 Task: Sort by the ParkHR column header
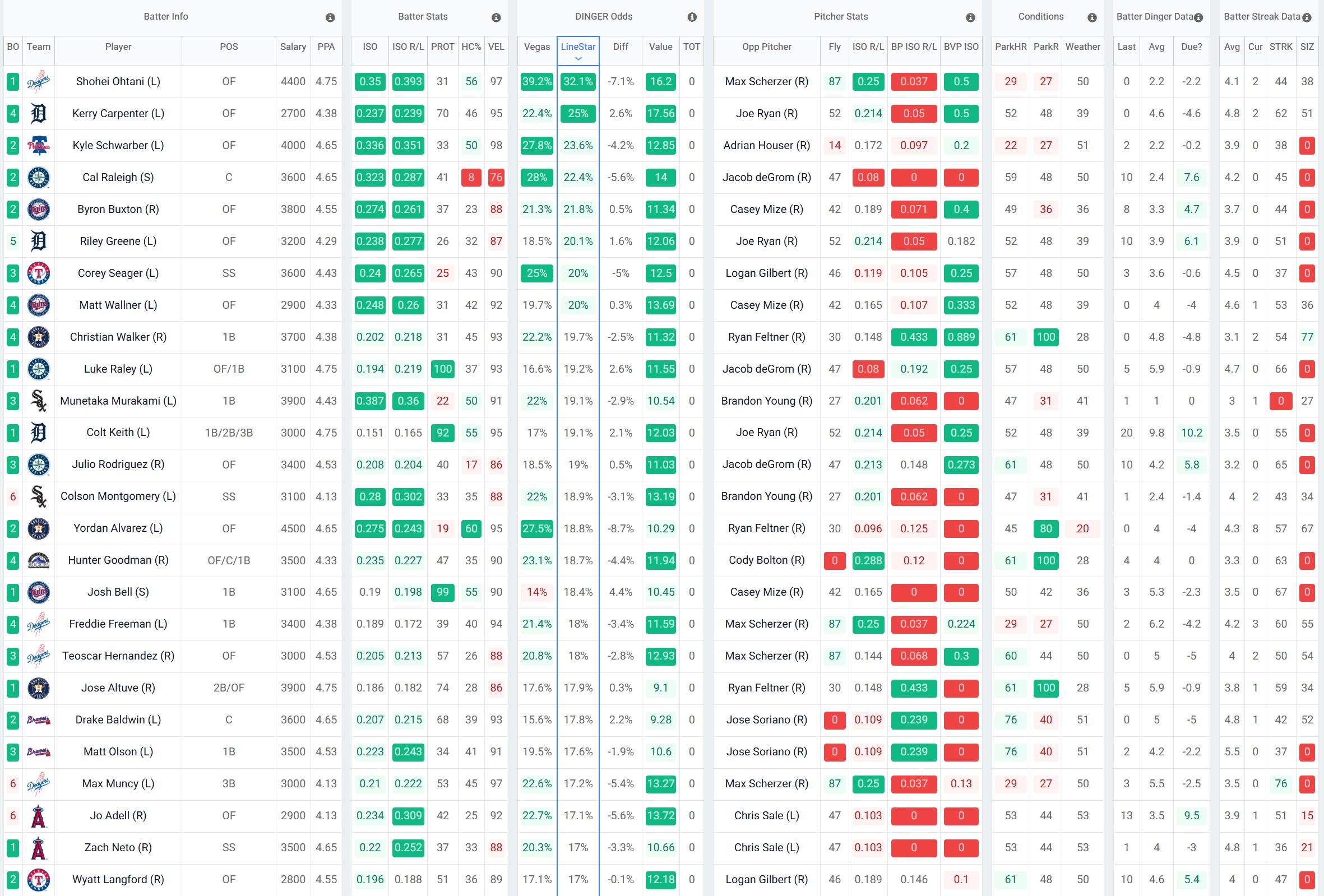[x=1010, y=47]
